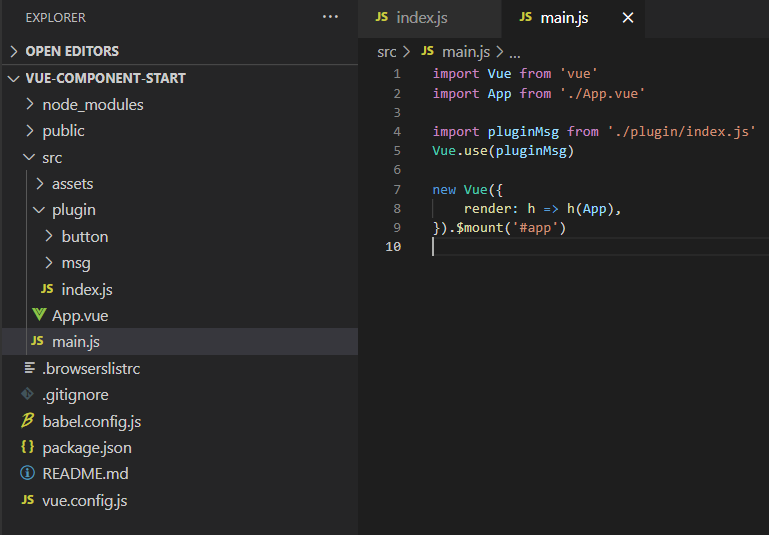769x535 pixels.
Task: Collapse the plugin folder
Action: pos(180,210)
